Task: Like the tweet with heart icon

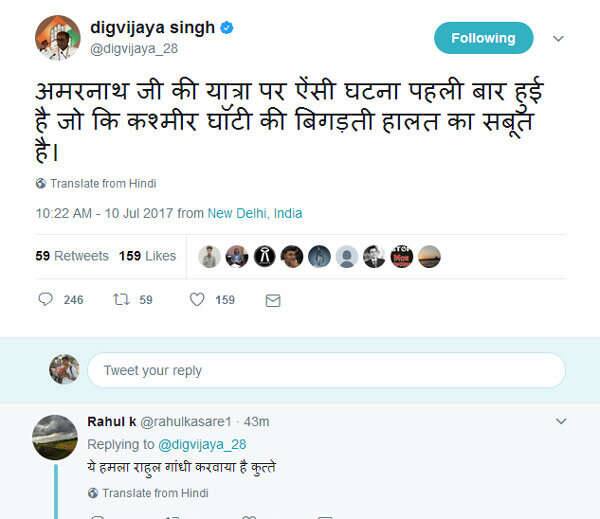Action: tap(197, 299)
